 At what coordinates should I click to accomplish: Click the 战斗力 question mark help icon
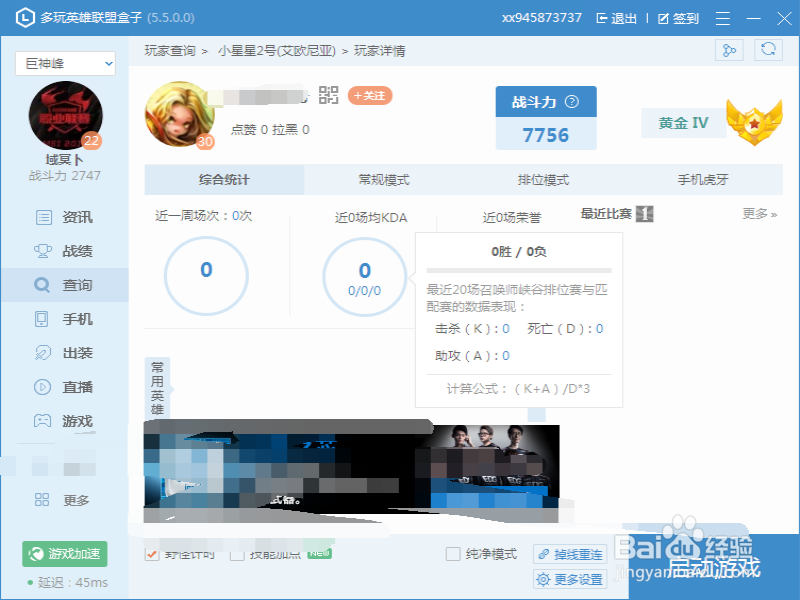572,102
